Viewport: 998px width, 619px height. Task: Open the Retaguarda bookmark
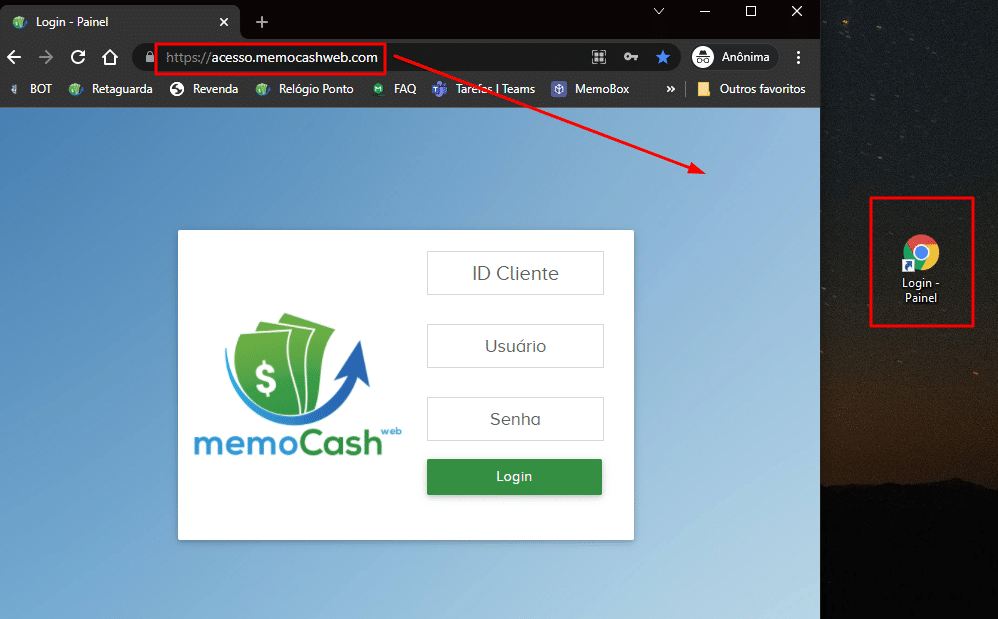tap(111, 89)
